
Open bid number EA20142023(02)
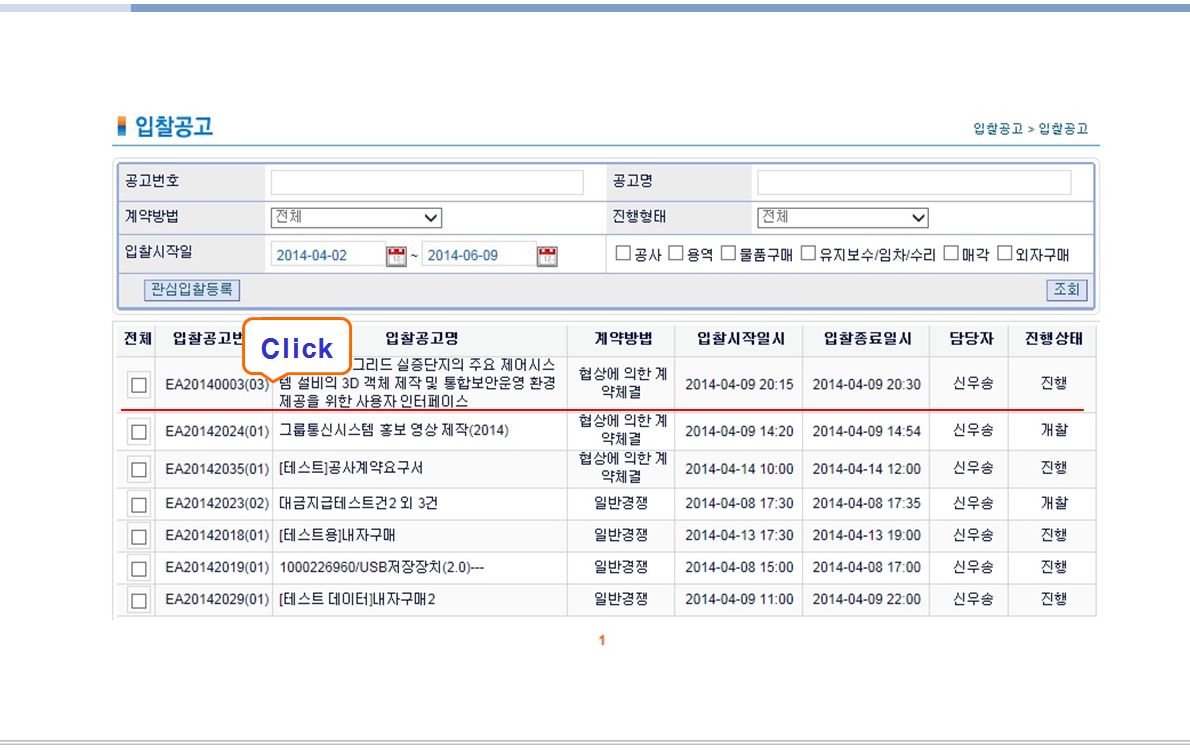(217, 503)
